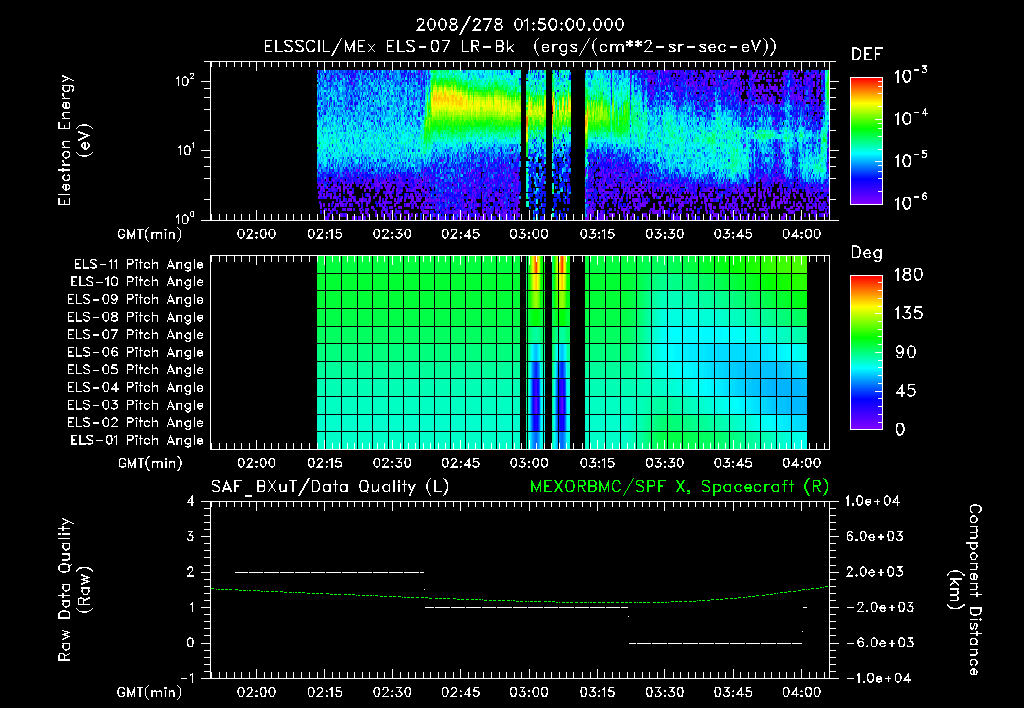Select the "Electron Energy (eV)" axis label
The height and width of the screenshot is (708, 1024).
(74, 140)
